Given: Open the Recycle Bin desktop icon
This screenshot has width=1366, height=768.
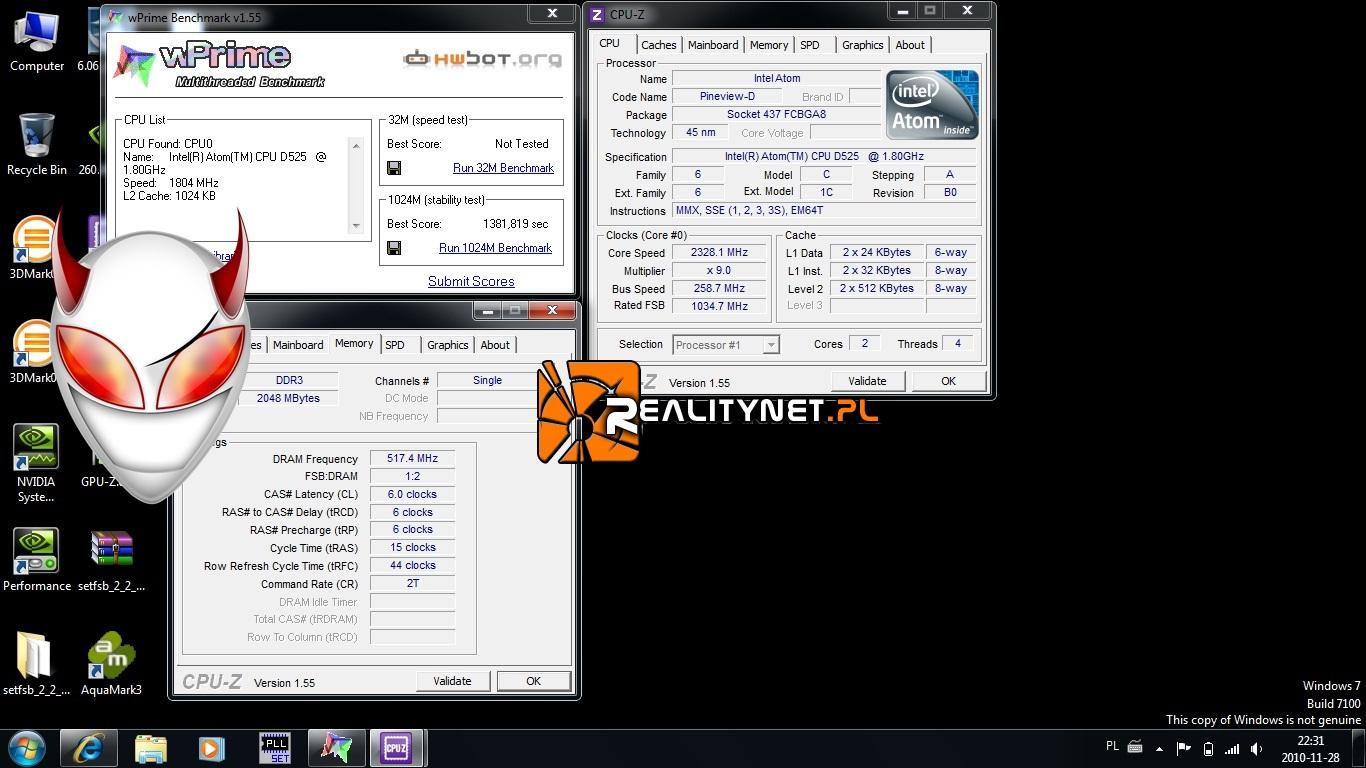Looking at the screenshot, I should point(37,145).
